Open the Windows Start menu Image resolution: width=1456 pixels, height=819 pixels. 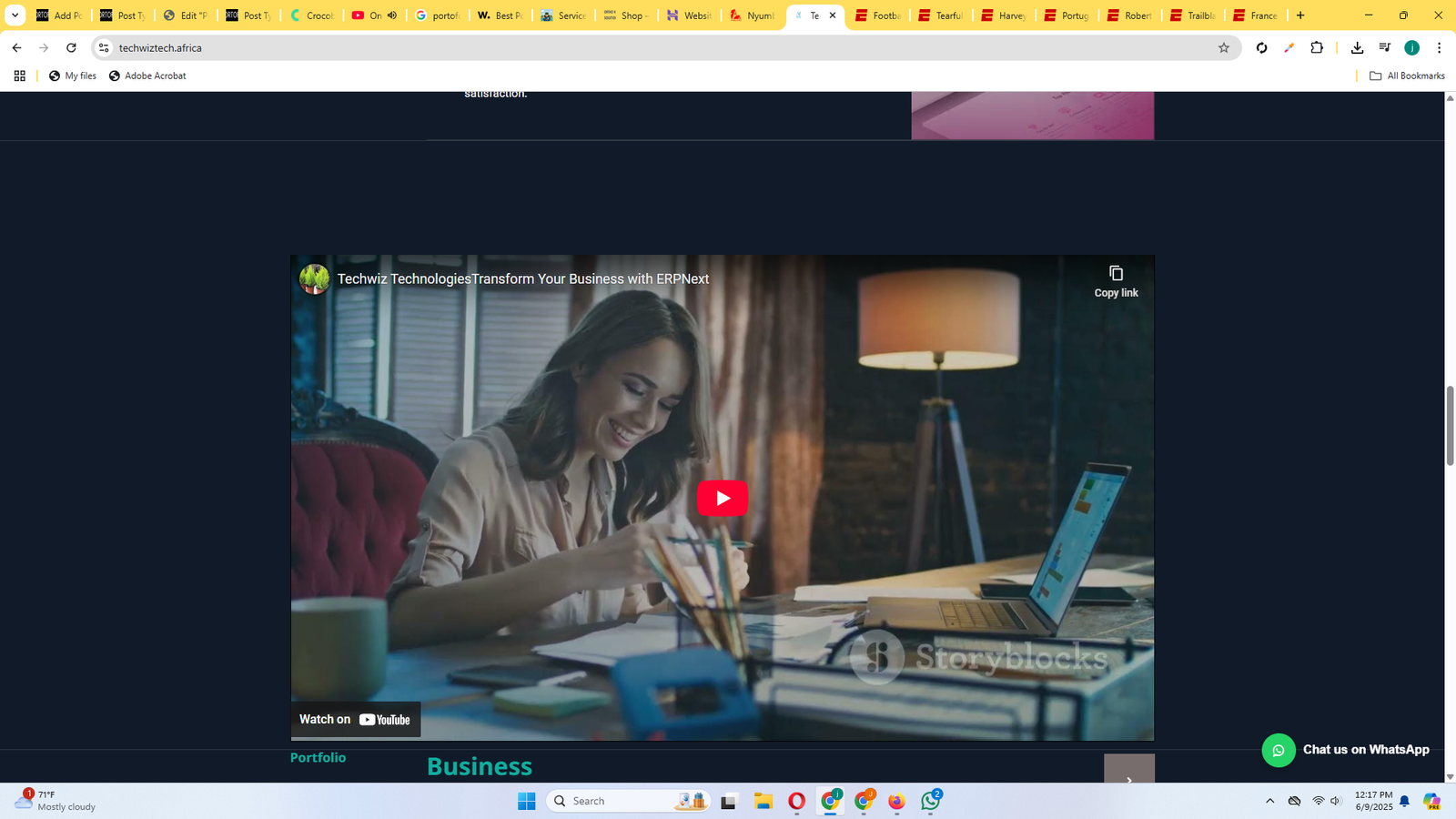[x=526, y=801]
